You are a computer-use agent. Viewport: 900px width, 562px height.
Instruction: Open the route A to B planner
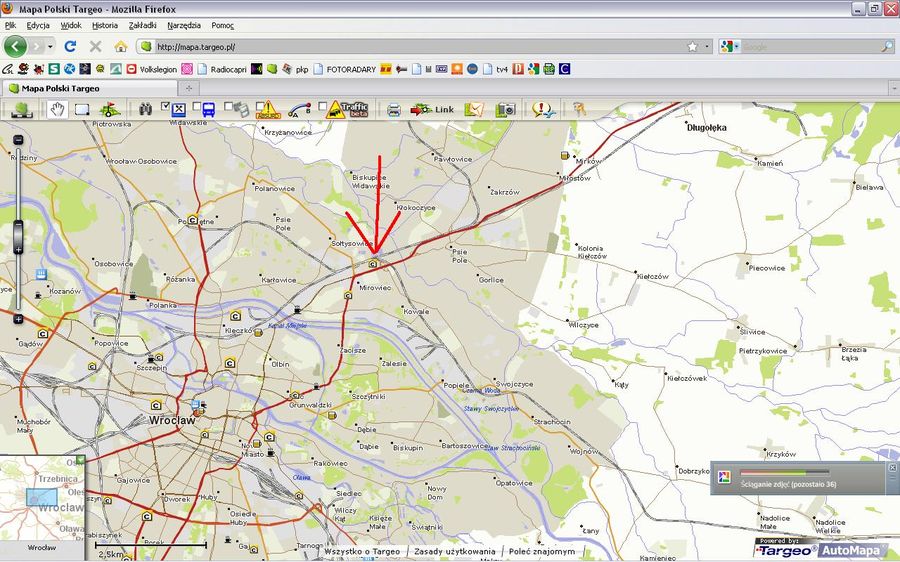298,110
